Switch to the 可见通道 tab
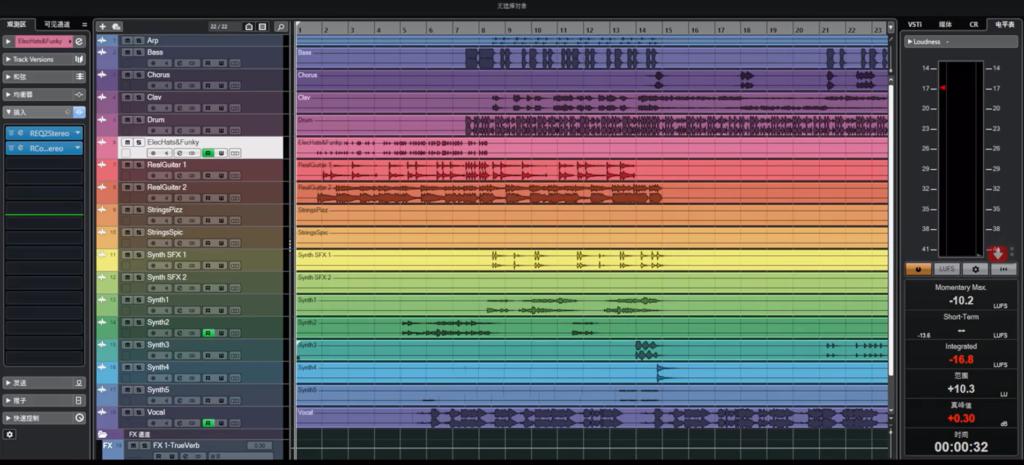The width and height of the screenshot is (1024, 465). click(59, 23)
